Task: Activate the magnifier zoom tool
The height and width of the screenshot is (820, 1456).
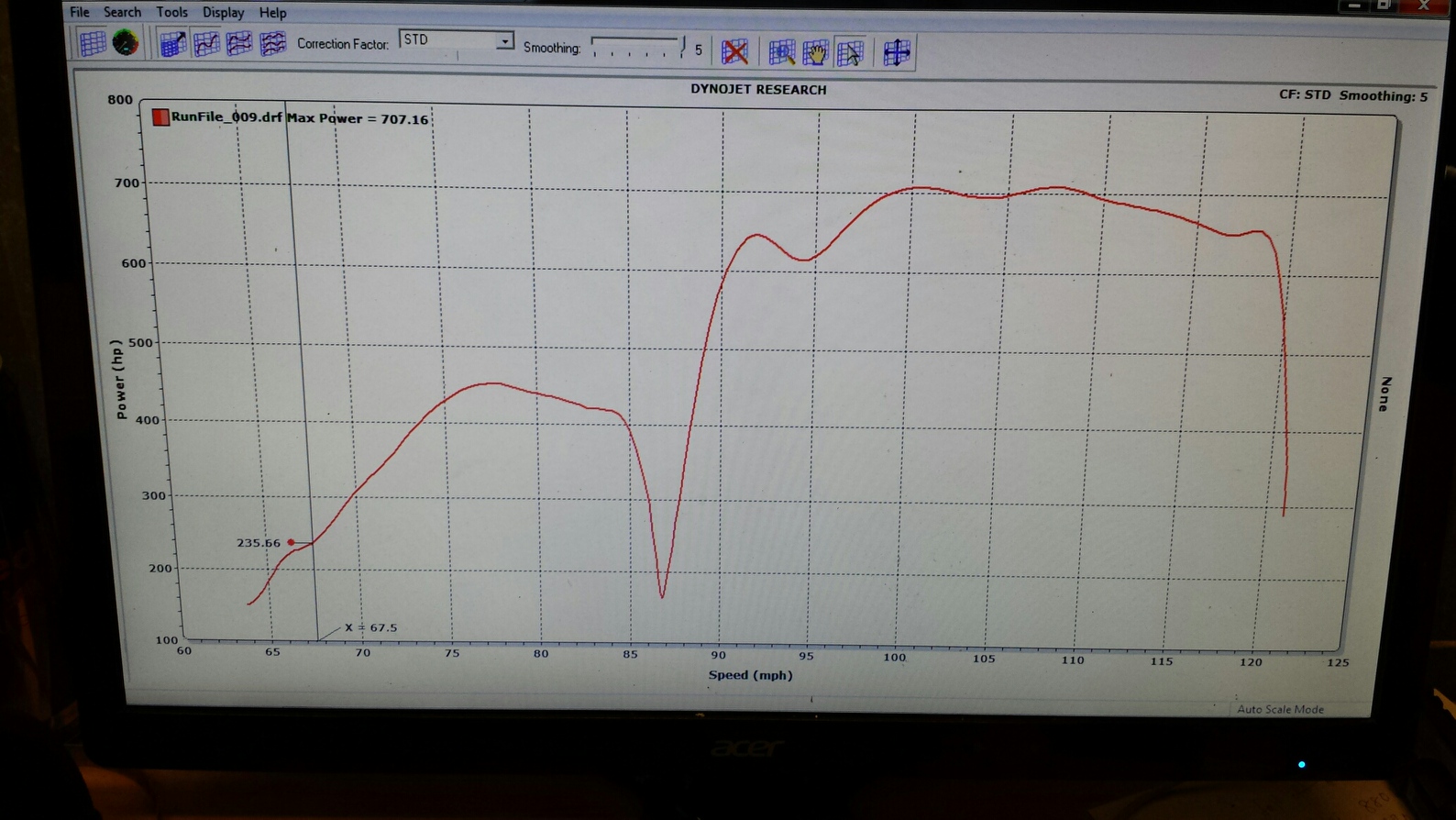Action: tap(781, 52)
